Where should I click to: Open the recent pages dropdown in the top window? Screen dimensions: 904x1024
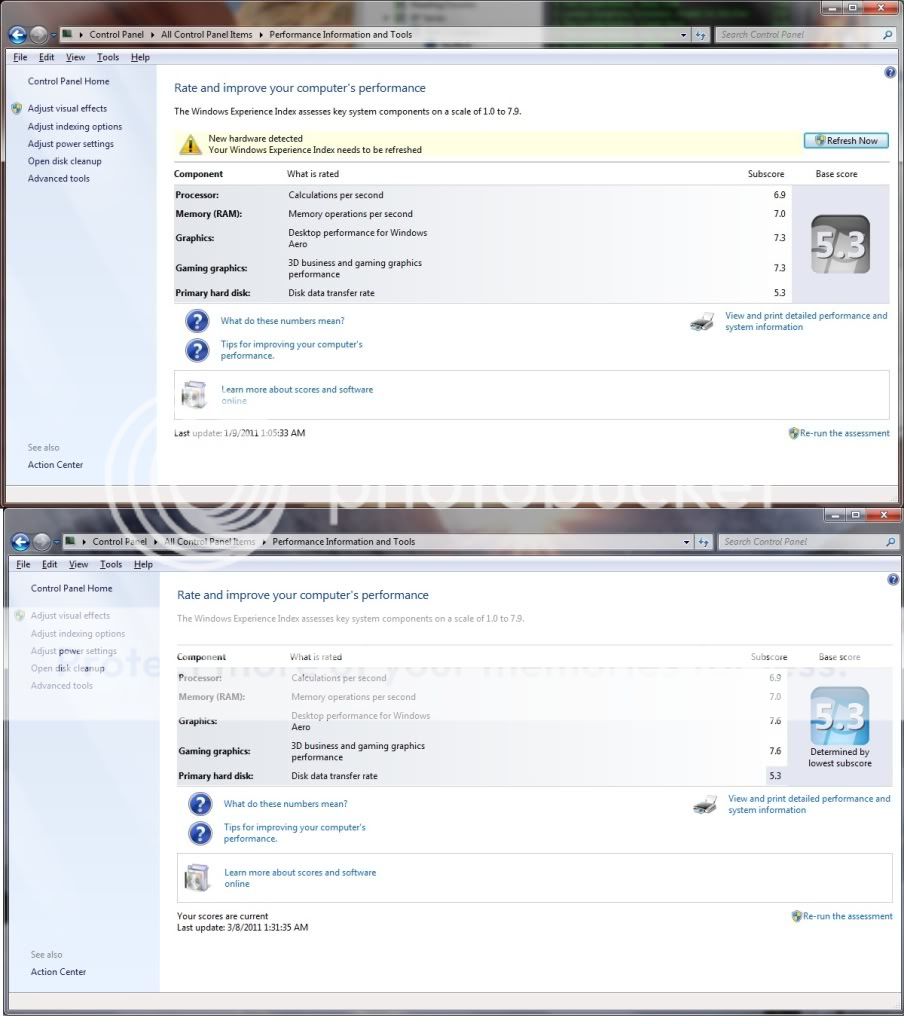(x=53, y=35)
